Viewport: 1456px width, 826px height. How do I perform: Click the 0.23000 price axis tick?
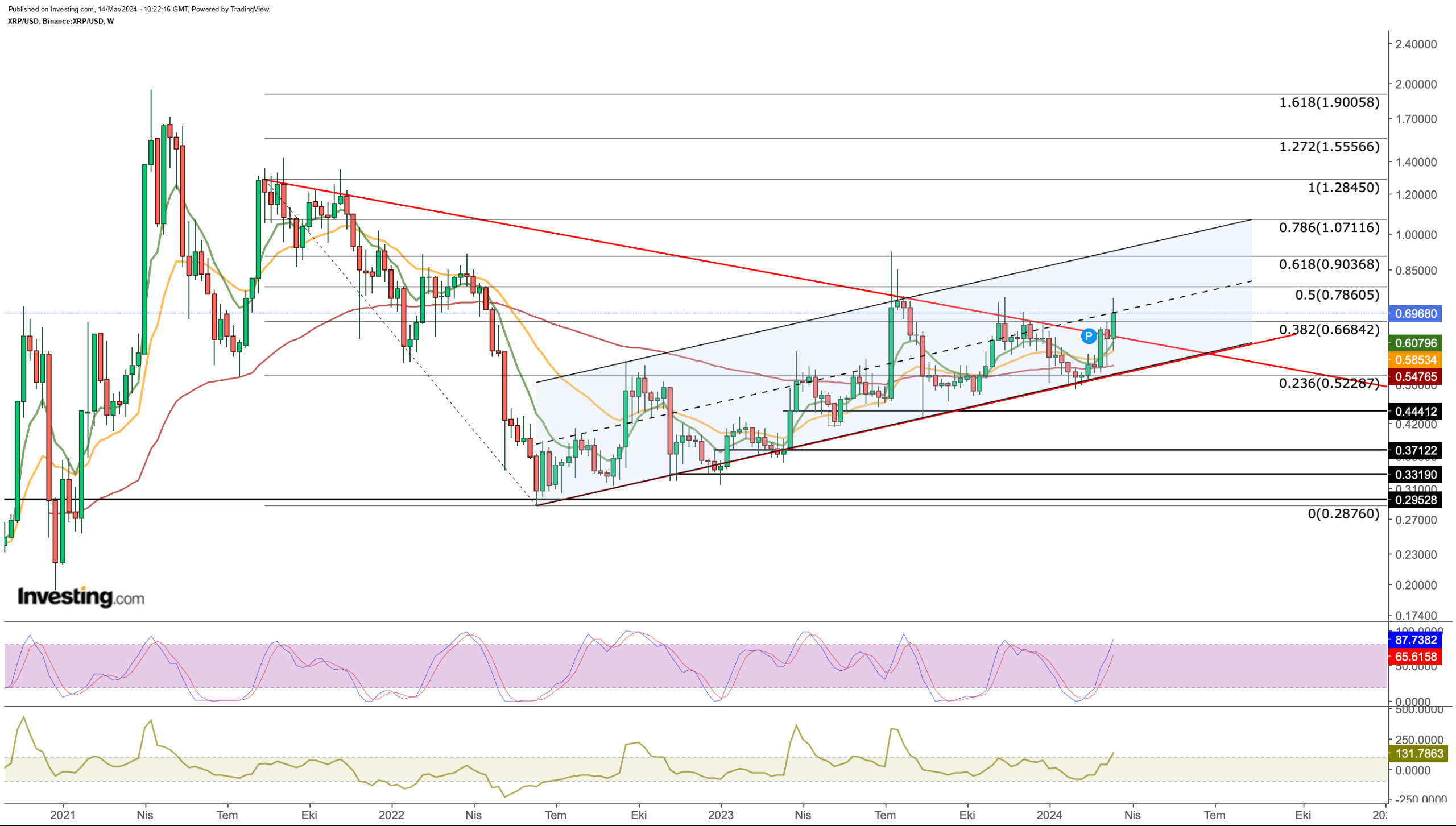(1416, 554)
